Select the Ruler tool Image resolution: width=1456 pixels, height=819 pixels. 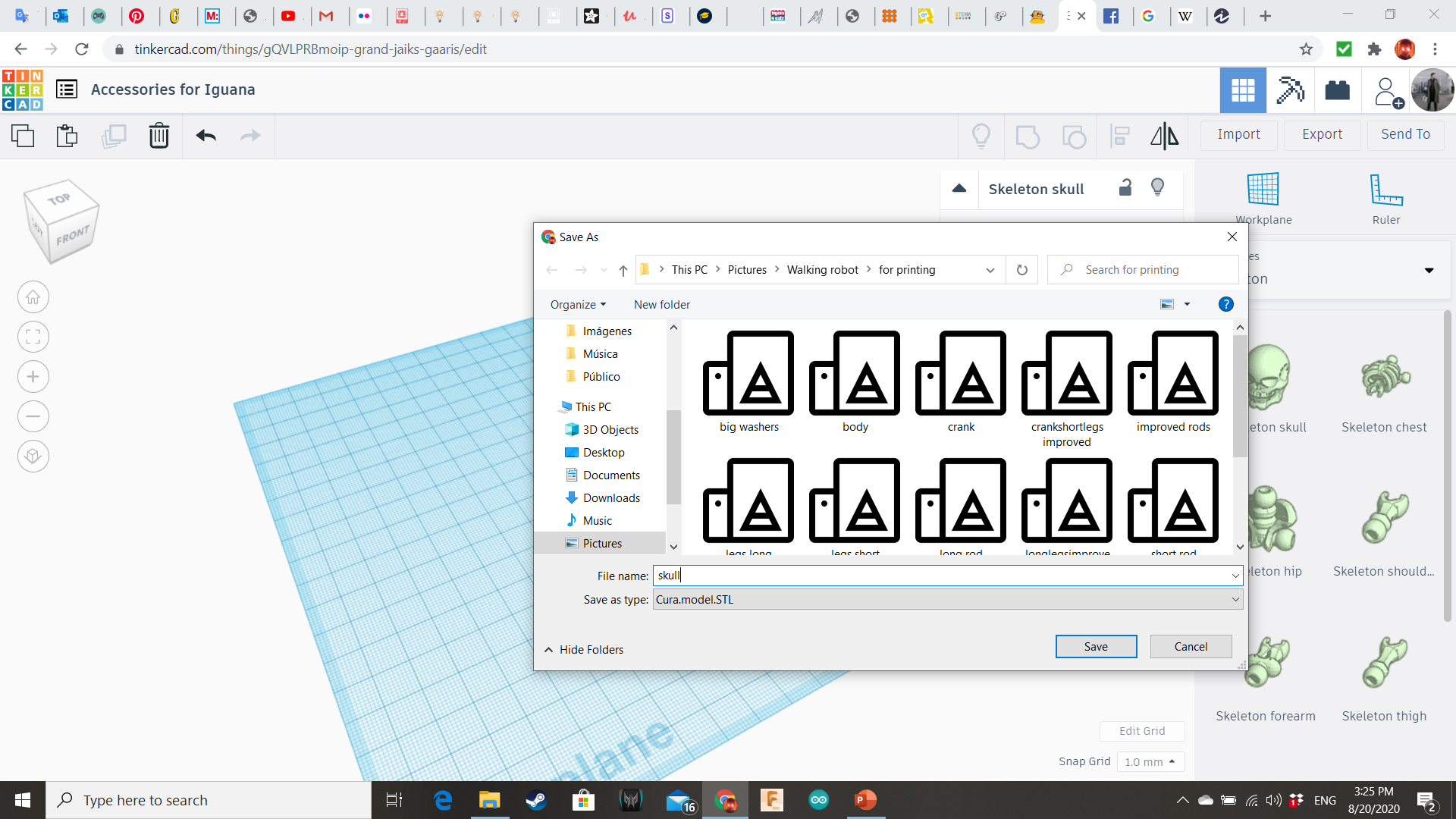(1385, 199)
